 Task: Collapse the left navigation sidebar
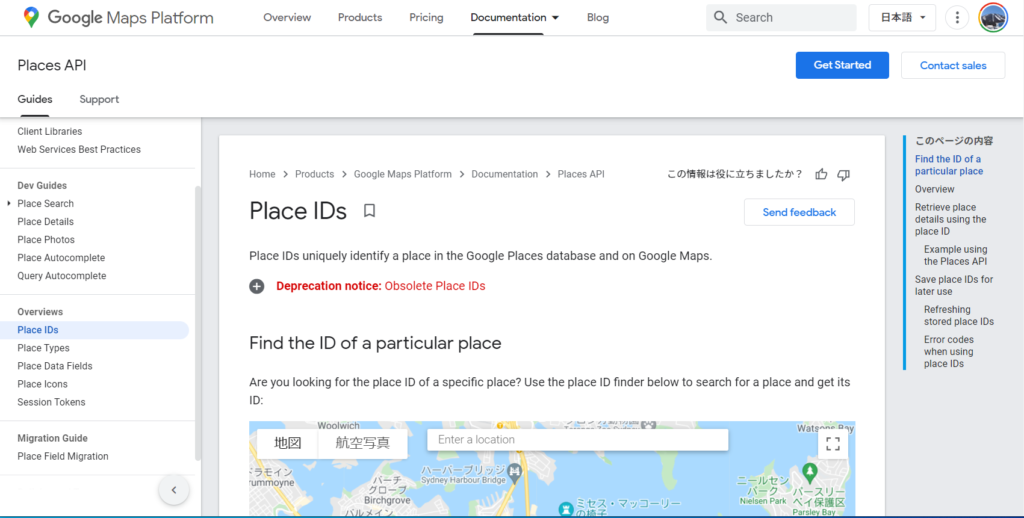coord(174,490)
